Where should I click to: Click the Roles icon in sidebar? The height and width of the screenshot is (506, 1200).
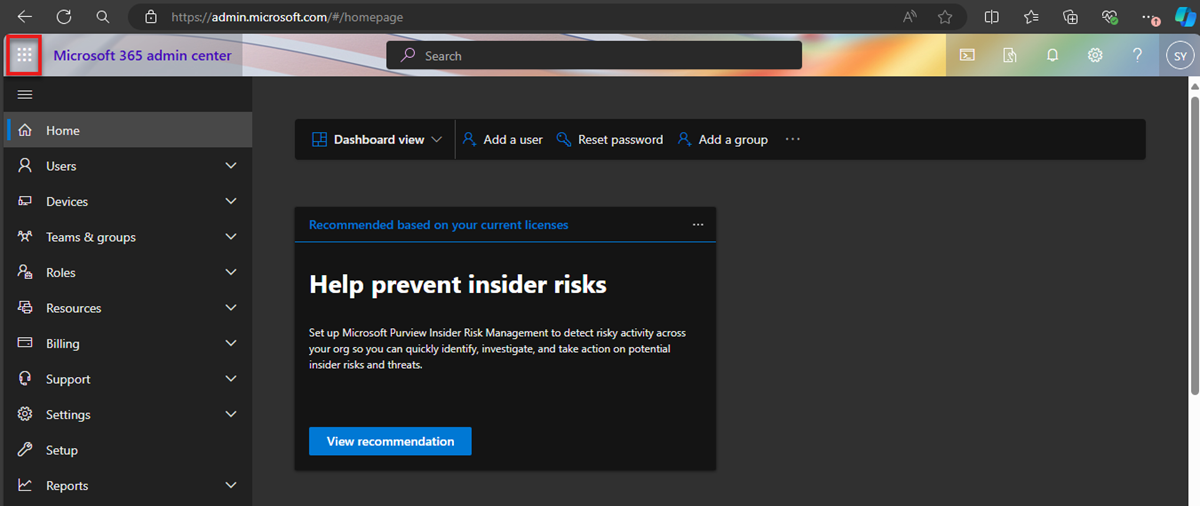(25, 272)
